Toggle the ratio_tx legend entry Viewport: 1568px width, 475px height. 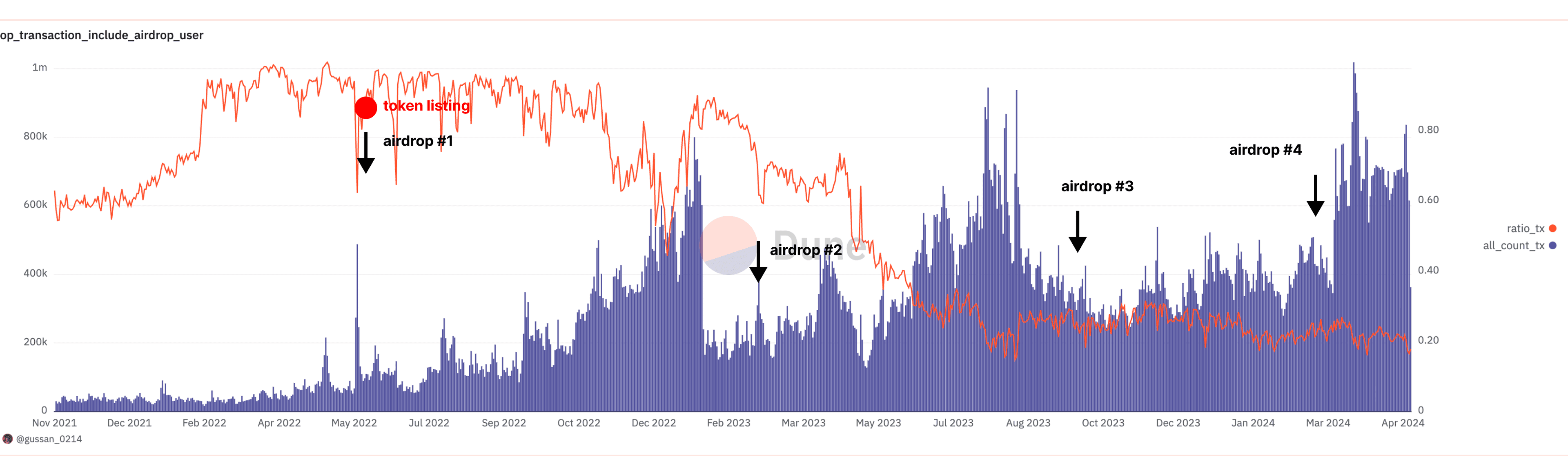tap(1531, 229)
